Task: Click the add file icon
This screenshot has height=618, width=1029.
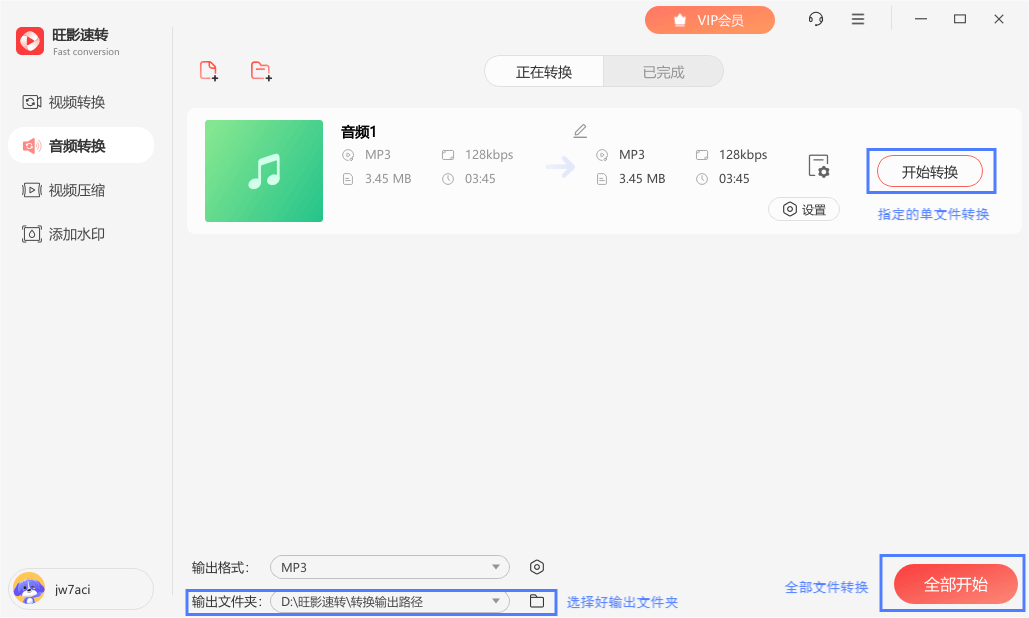Action: pyautogui.click(x=209, y=70)
